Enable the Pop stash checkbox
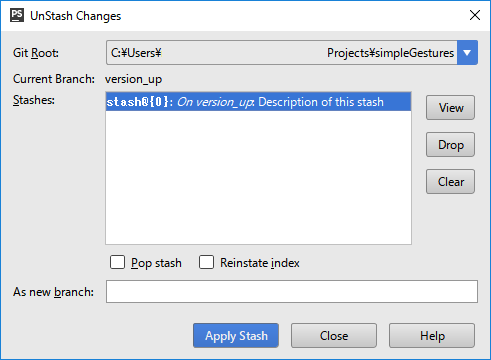491x360 pixels. click(x=117, y=262)
